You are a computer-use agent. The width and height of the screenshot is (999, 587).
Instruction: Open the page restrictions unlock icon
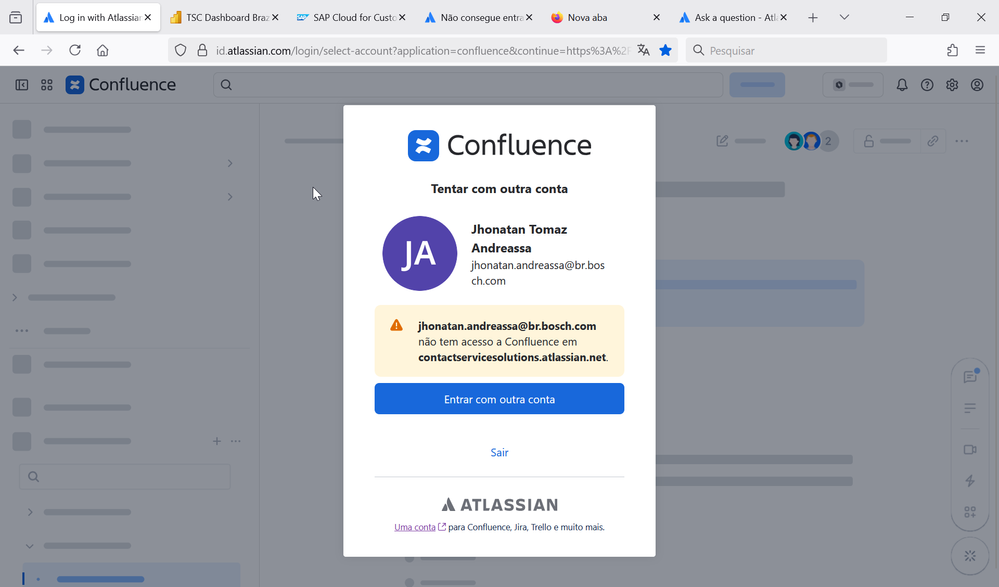(868, 141)
